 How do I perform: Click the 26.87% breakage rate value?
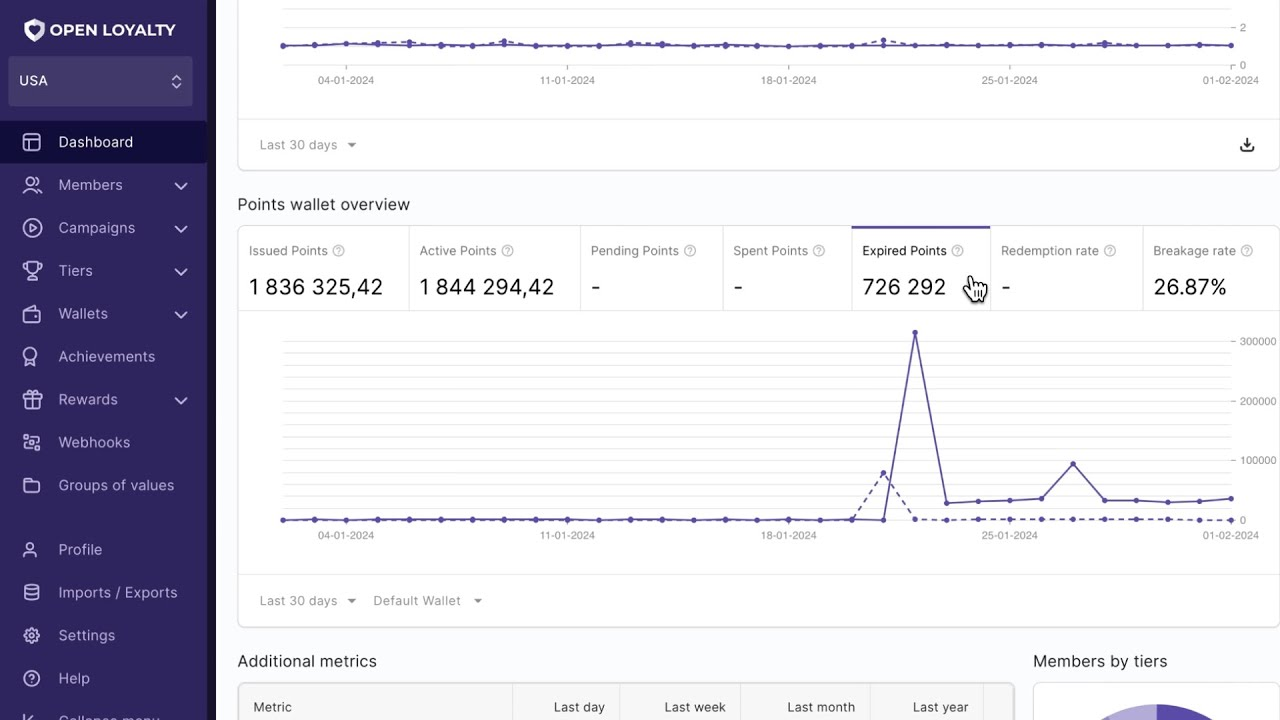[1190, 288]
